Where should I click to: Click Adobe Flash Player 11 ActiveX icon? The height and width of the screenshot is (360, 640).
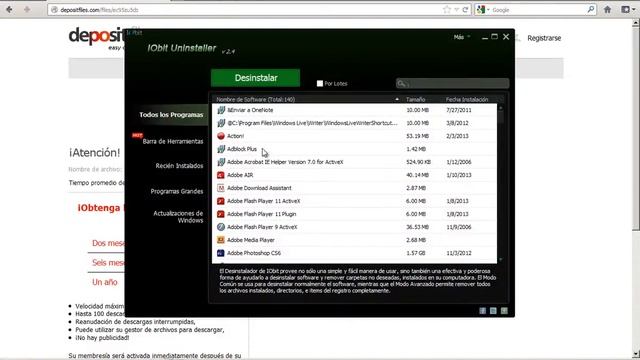tap(221, 201)
